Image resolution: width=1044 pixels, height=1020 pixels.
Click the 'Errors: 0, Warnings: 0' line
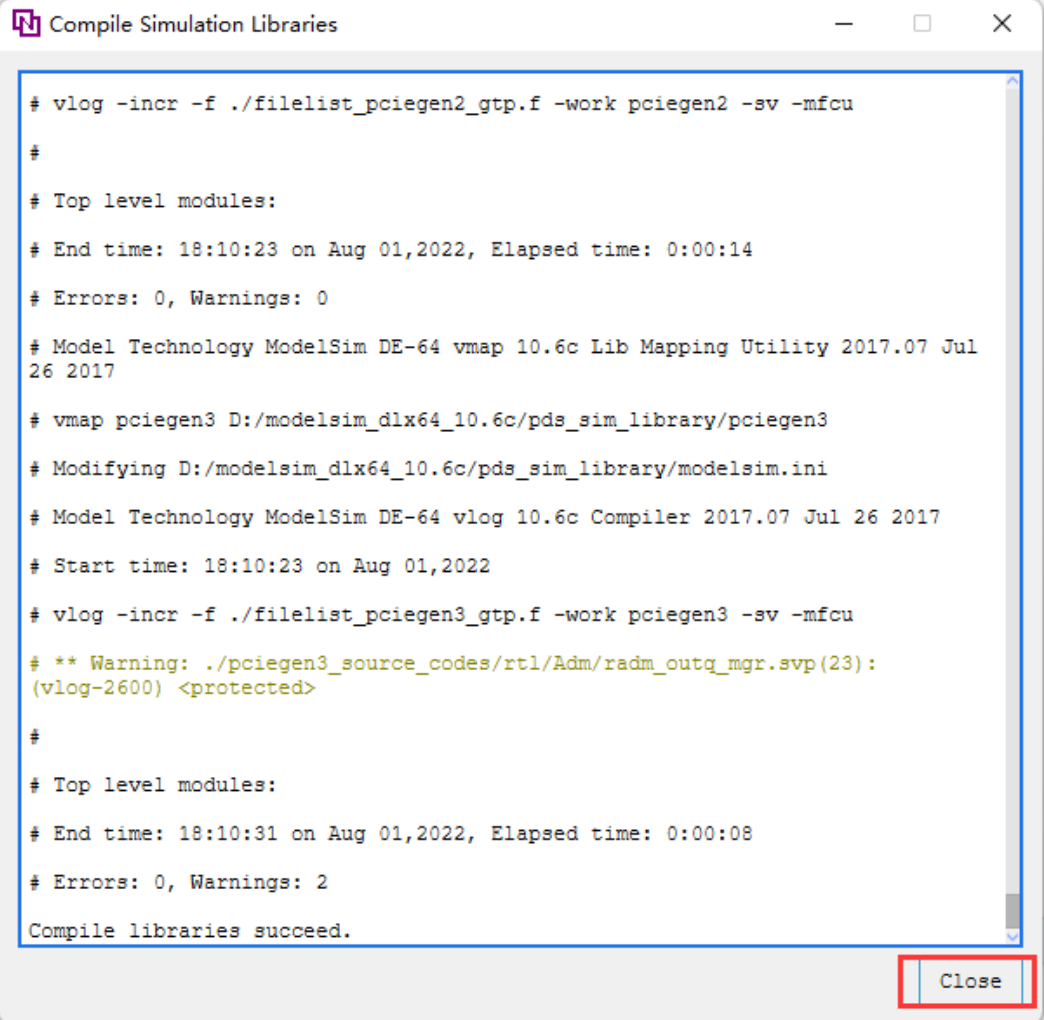178,298
